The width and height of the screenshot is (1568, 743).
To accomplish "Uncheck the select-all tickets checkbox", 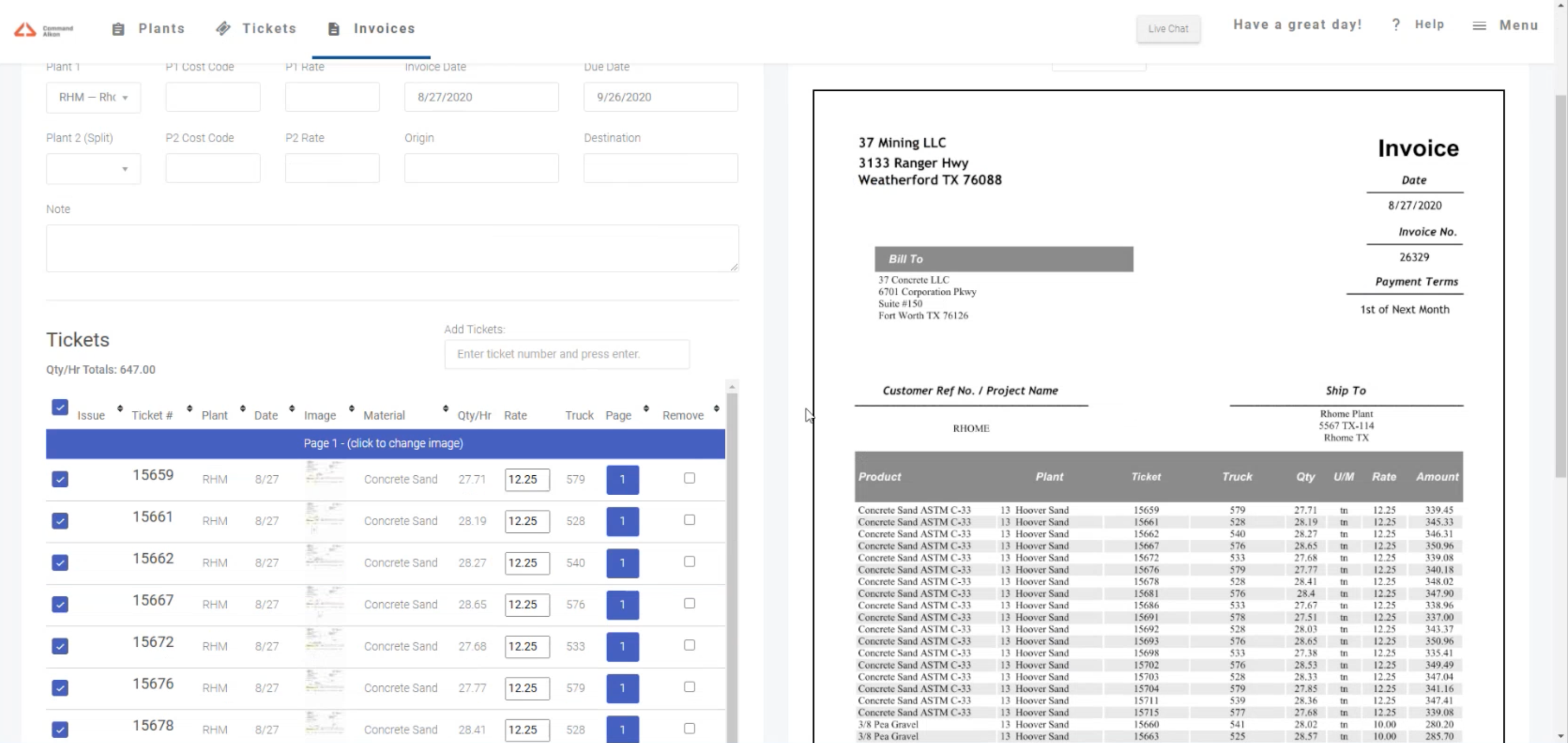I will (60, 407).
